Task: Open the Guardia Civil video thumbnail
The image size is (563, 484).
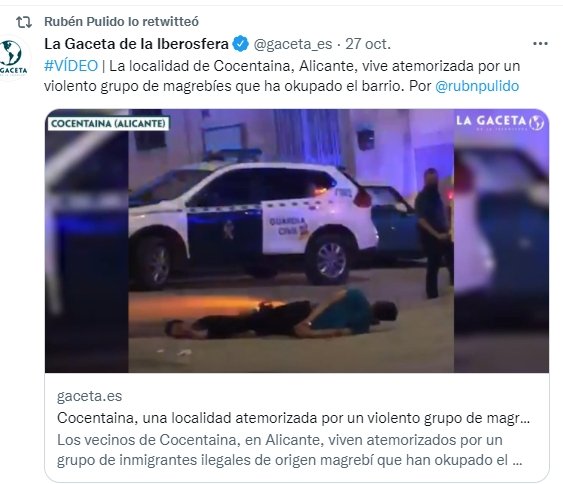Action: tap(297, 241)
